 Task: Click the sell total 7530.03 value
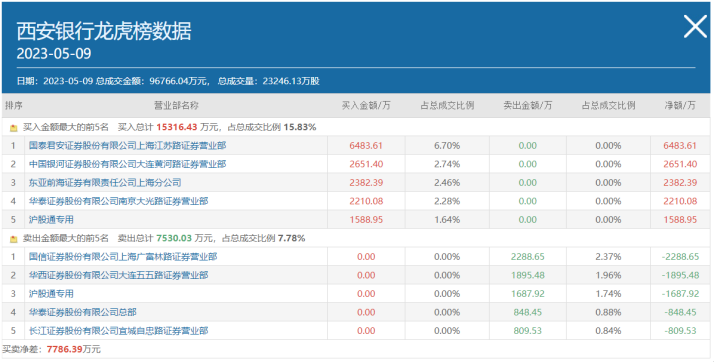point(174,238)
